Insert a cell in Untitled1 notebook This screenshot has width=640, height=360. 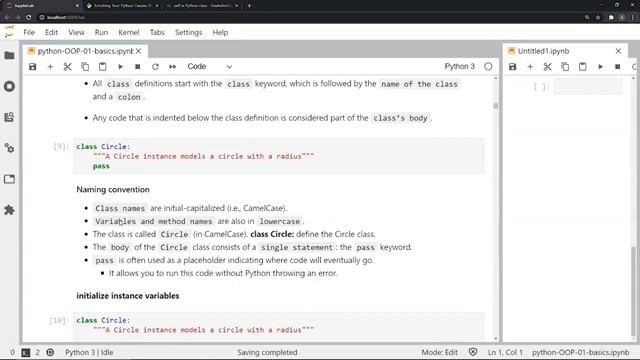click(530, 67)
